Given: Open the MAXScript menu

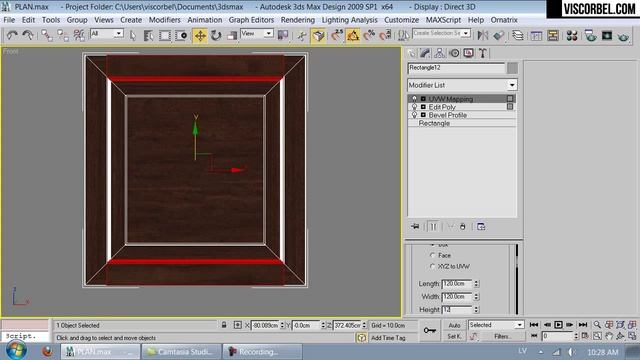Looking at the screenshot, I should [443, 20].
